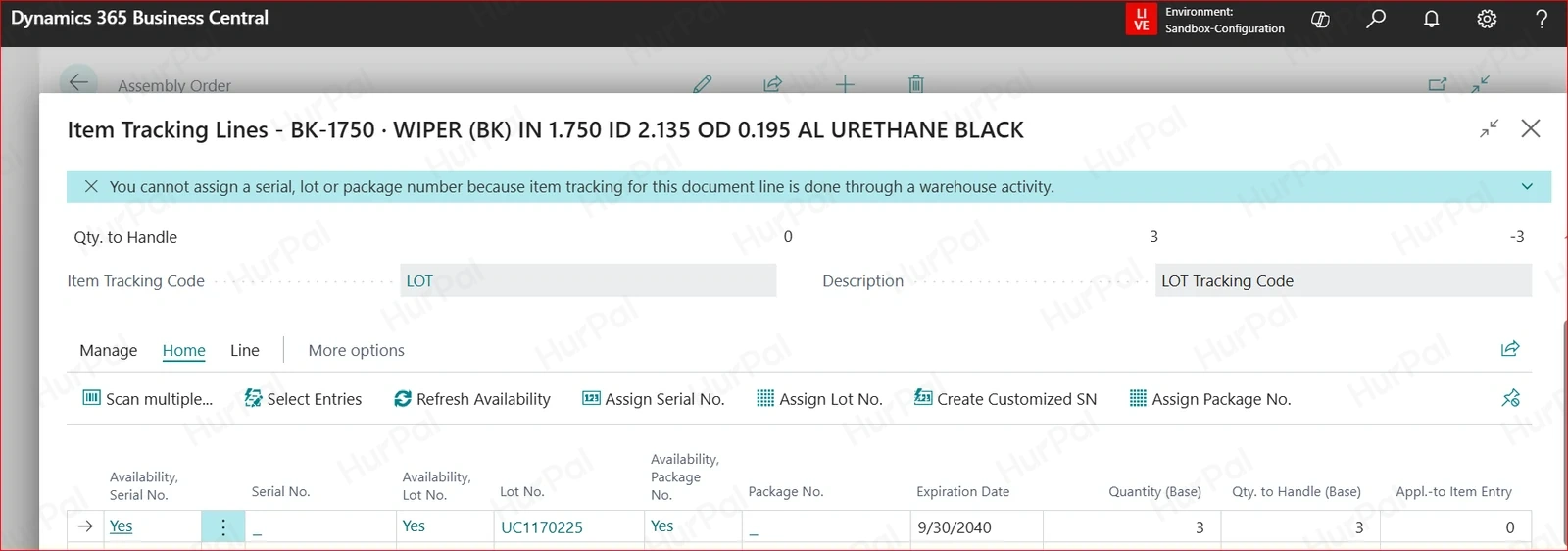The width and height of the screenshot is (1568, 551).
Task: Click the Package No. column header
Action: [786, 491]
